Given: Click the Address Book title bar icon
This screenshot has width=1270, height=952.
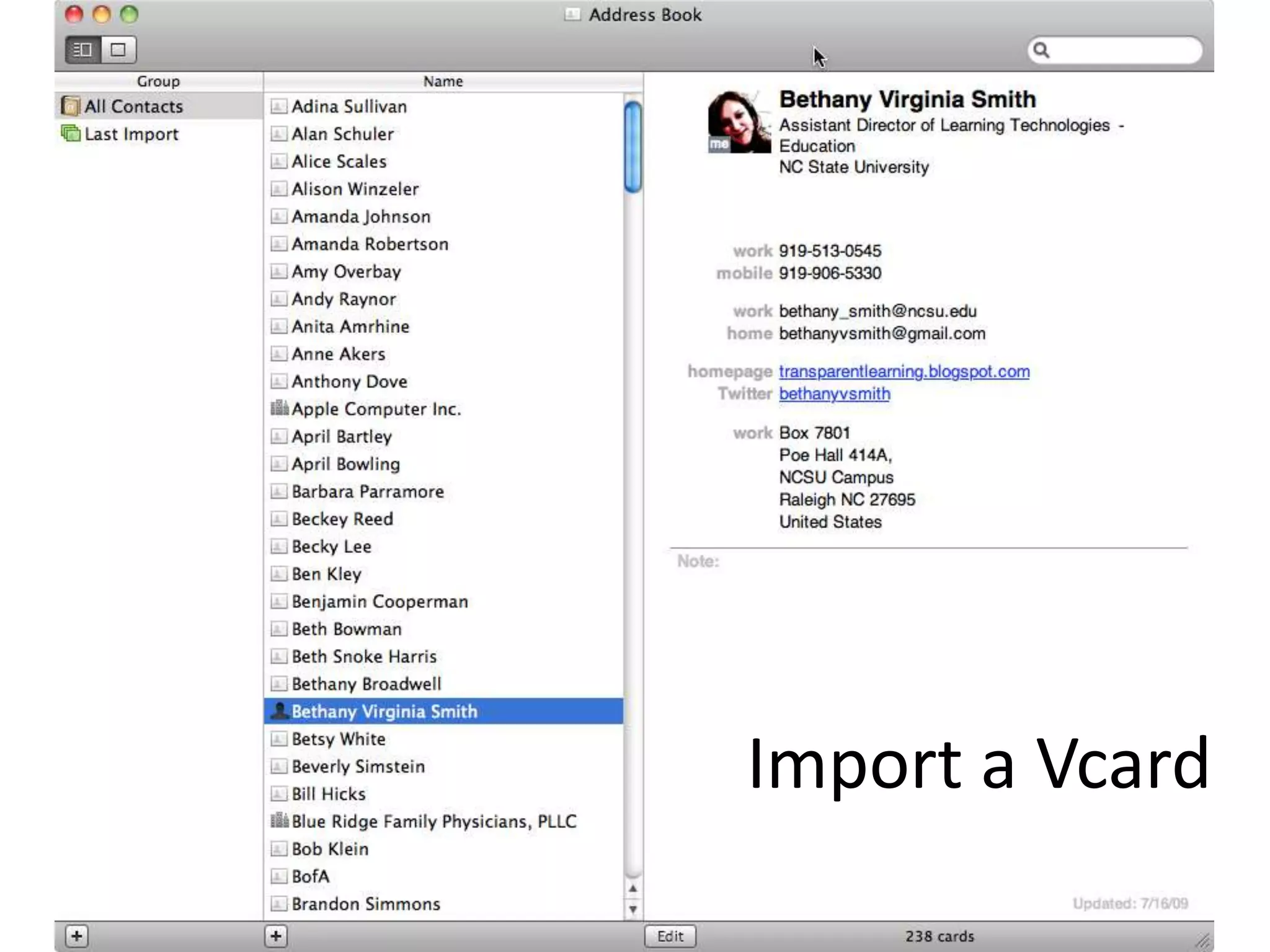Looking at the screenshot, I should tap(572, 14).
